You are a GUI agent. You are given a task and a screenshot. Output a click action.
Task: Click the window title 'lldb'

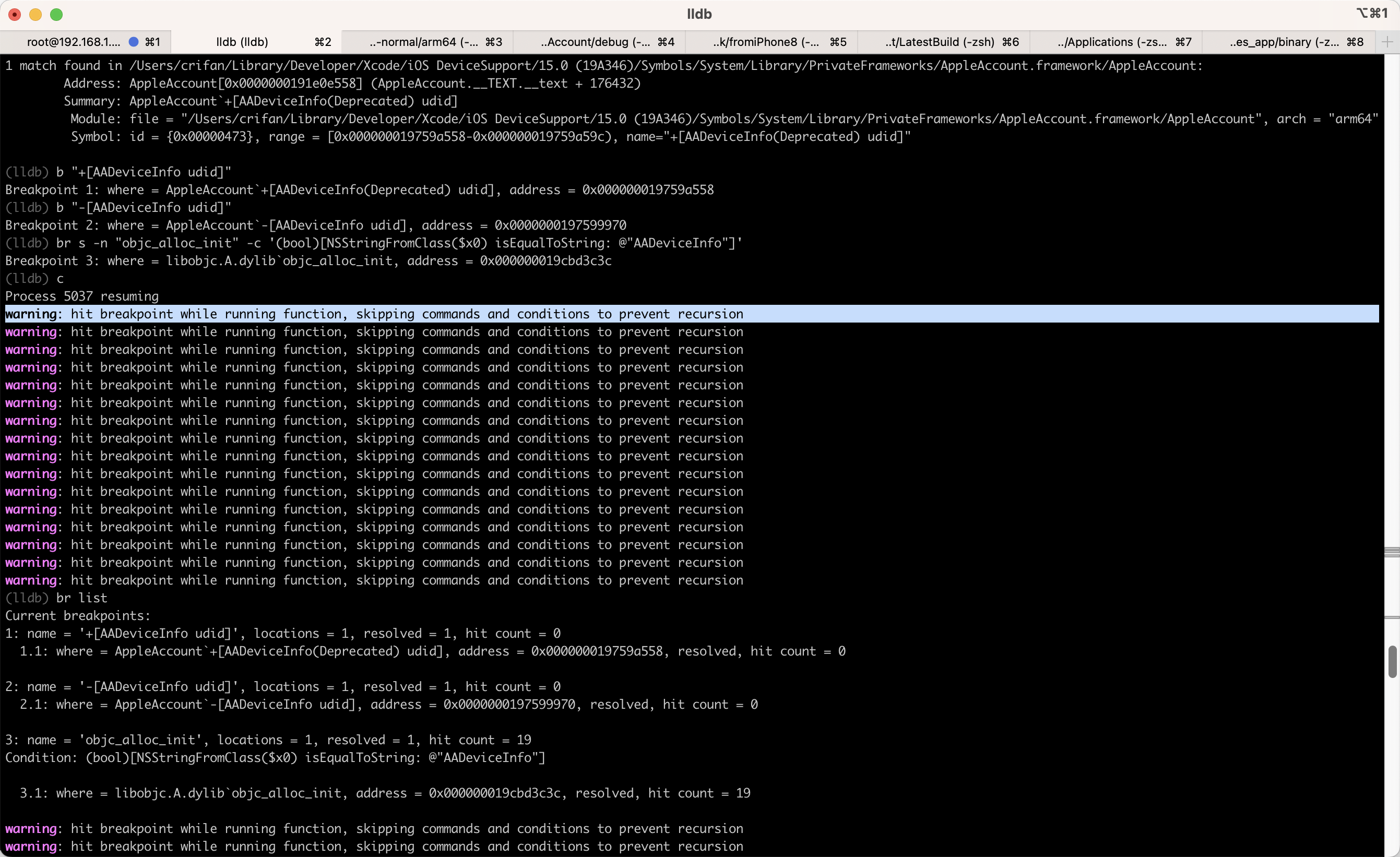coord(699,14)
